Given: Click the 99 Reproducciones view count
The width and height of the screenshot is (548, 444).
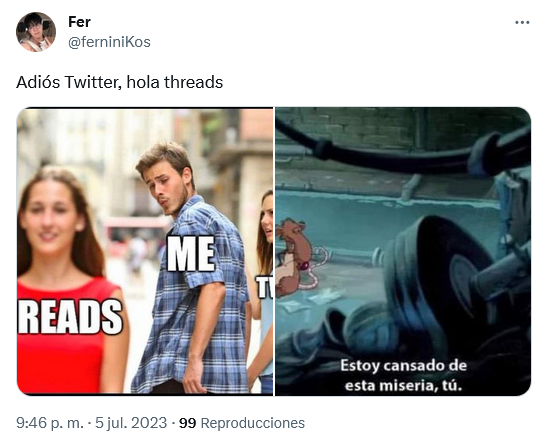Looking at the screenshot, I should click(x=242, y=423).
